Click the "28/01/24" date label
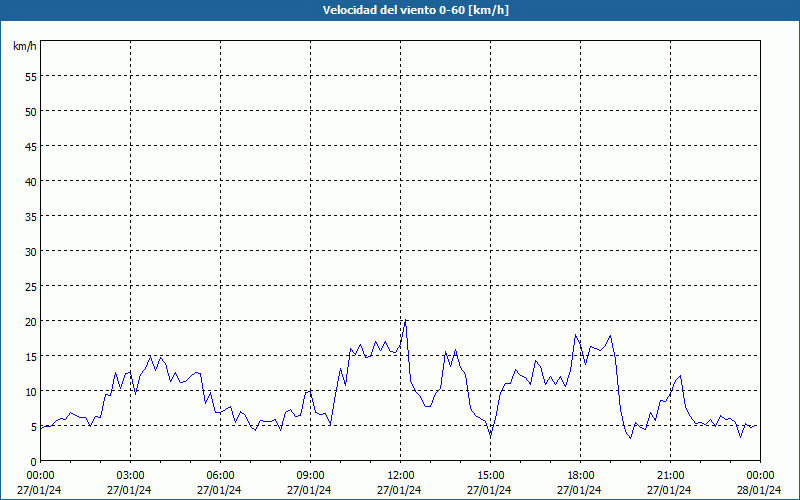Screen dimensions: 800x500 pos(759,490)
